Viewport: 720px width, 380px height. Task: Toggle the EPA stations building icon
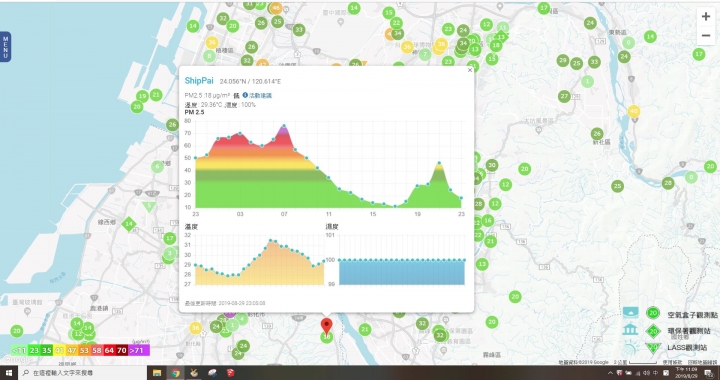click(630, 330)
